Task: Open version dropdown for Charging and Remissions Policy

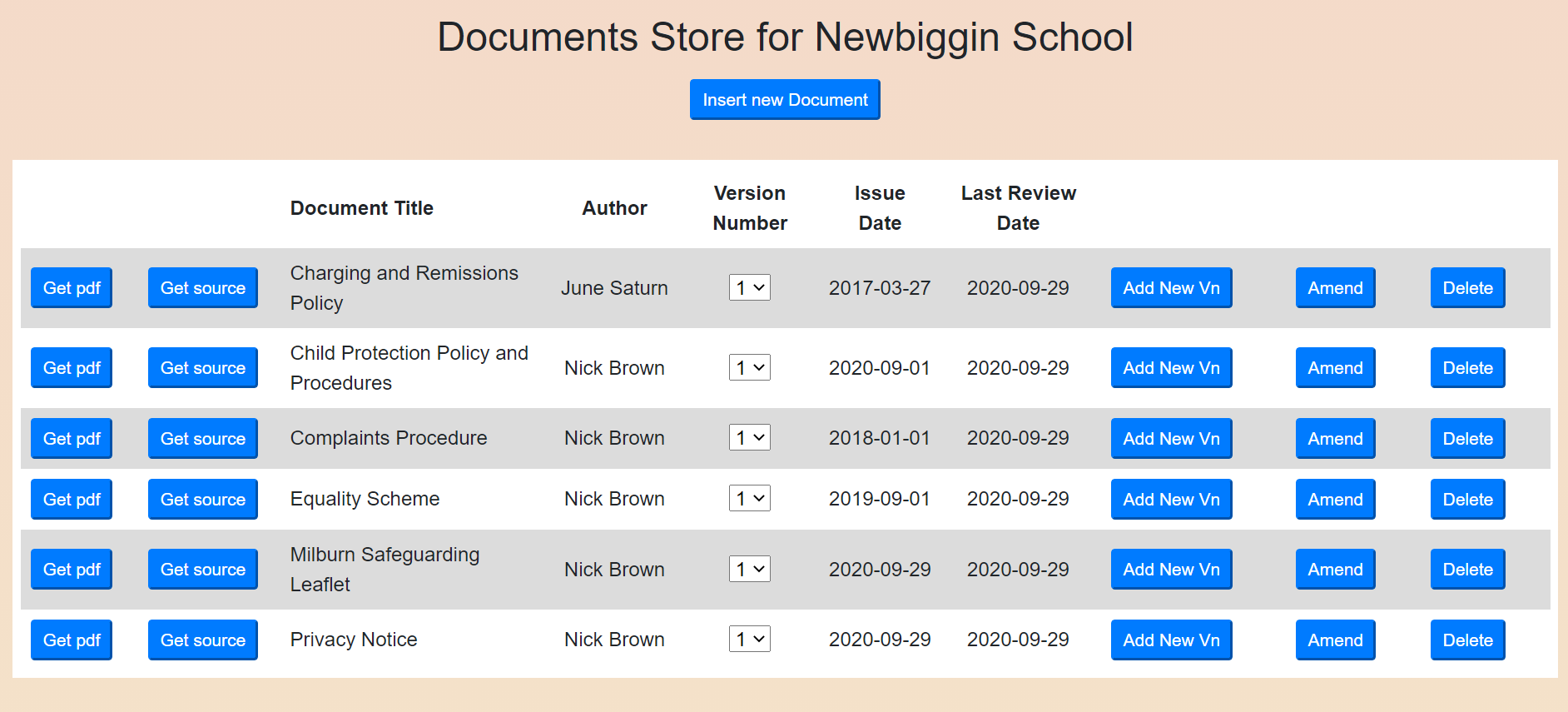Action: 750,287
